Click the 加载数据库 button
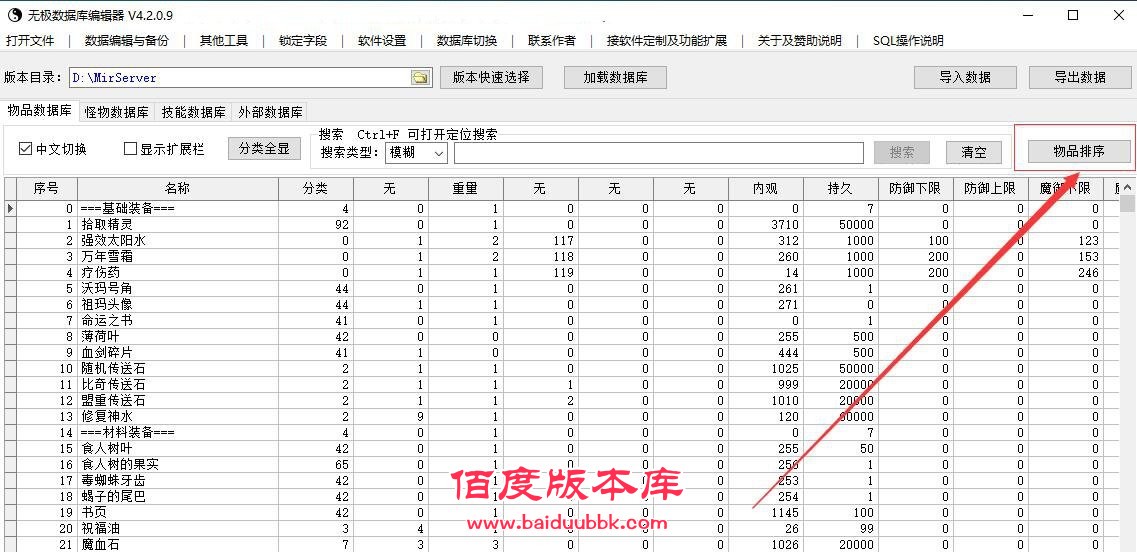Screen dimensions: 1137x552 pyautogui.click(x=615, y=77)
